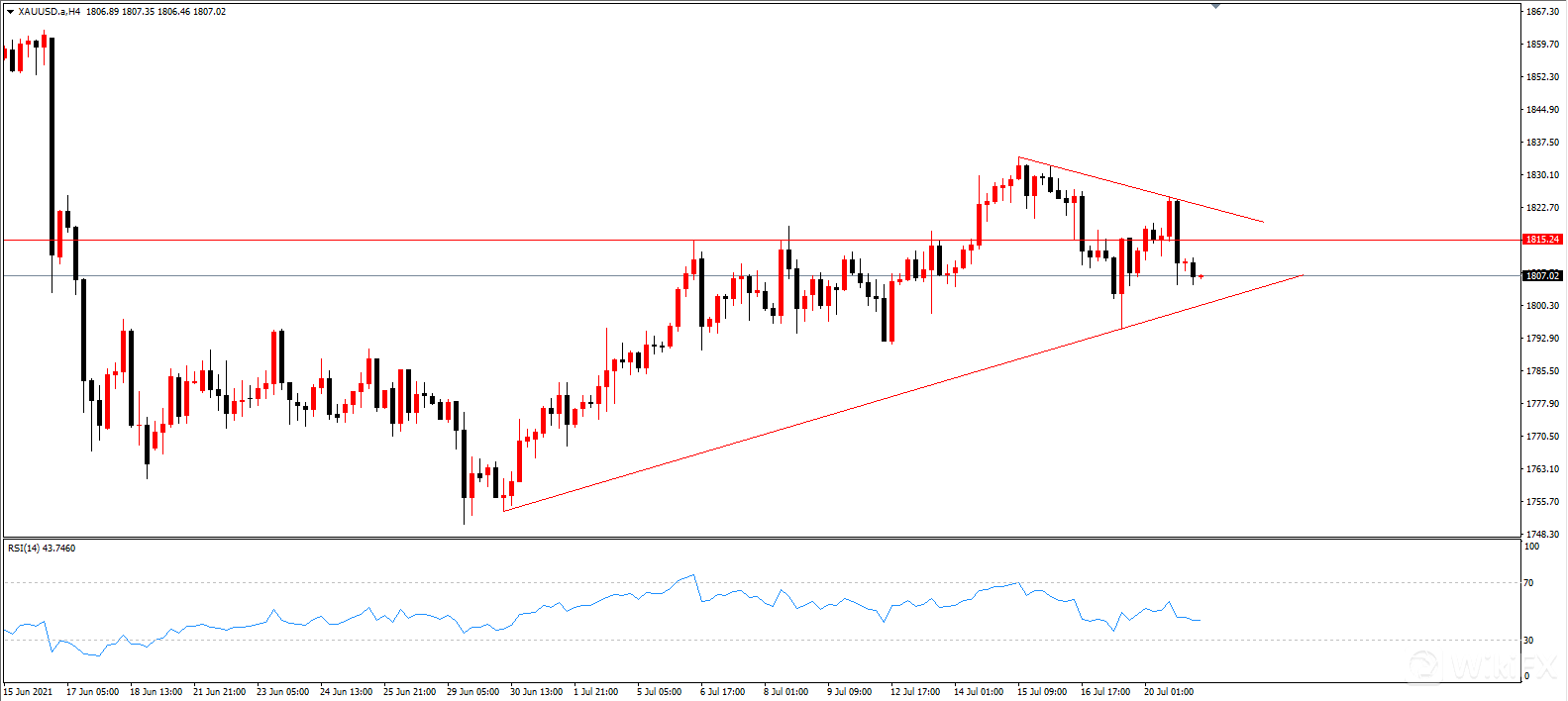
Task: Select the rising red support trendline
Action: pyautogui.click(x=792, y=423)
